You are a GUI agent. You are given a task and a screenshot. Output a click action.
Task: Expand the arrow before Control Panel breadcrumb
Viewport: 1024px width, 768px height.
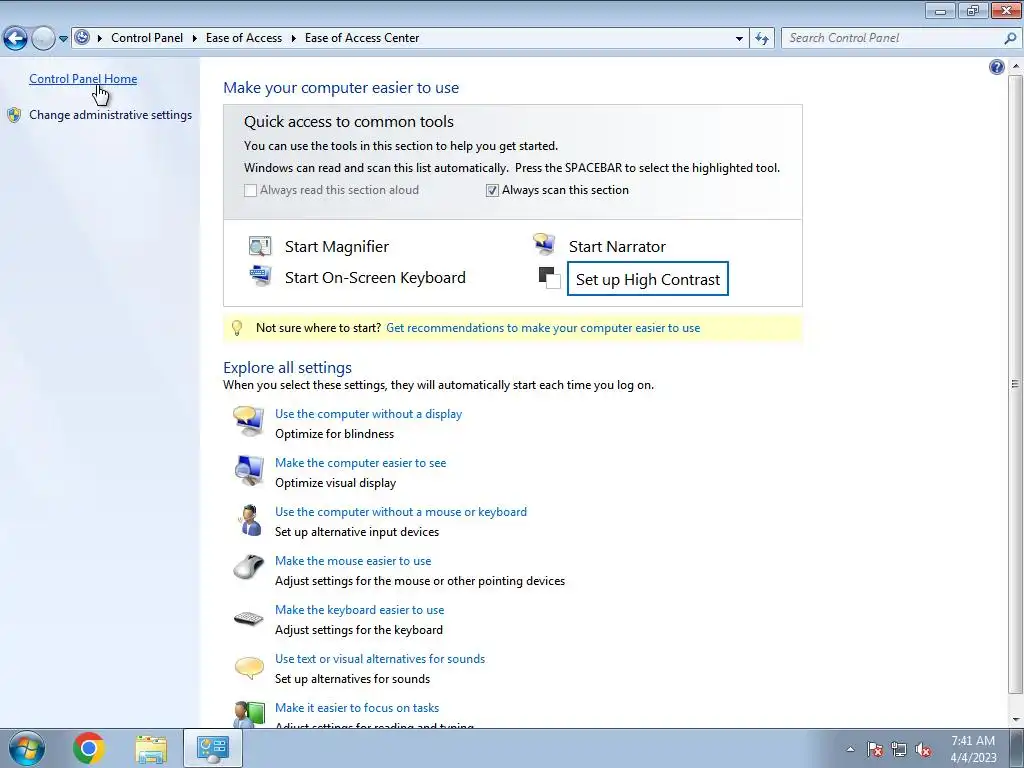click(100, 39)
